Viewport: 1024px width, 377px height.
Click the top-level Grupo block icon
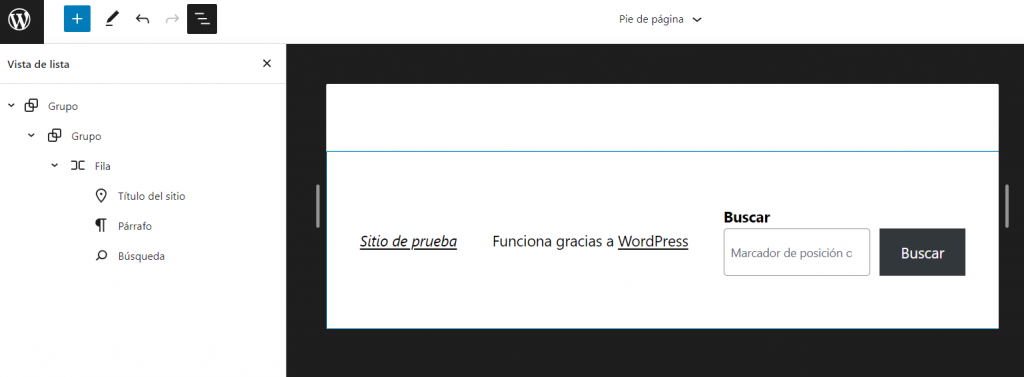[31, 105]
